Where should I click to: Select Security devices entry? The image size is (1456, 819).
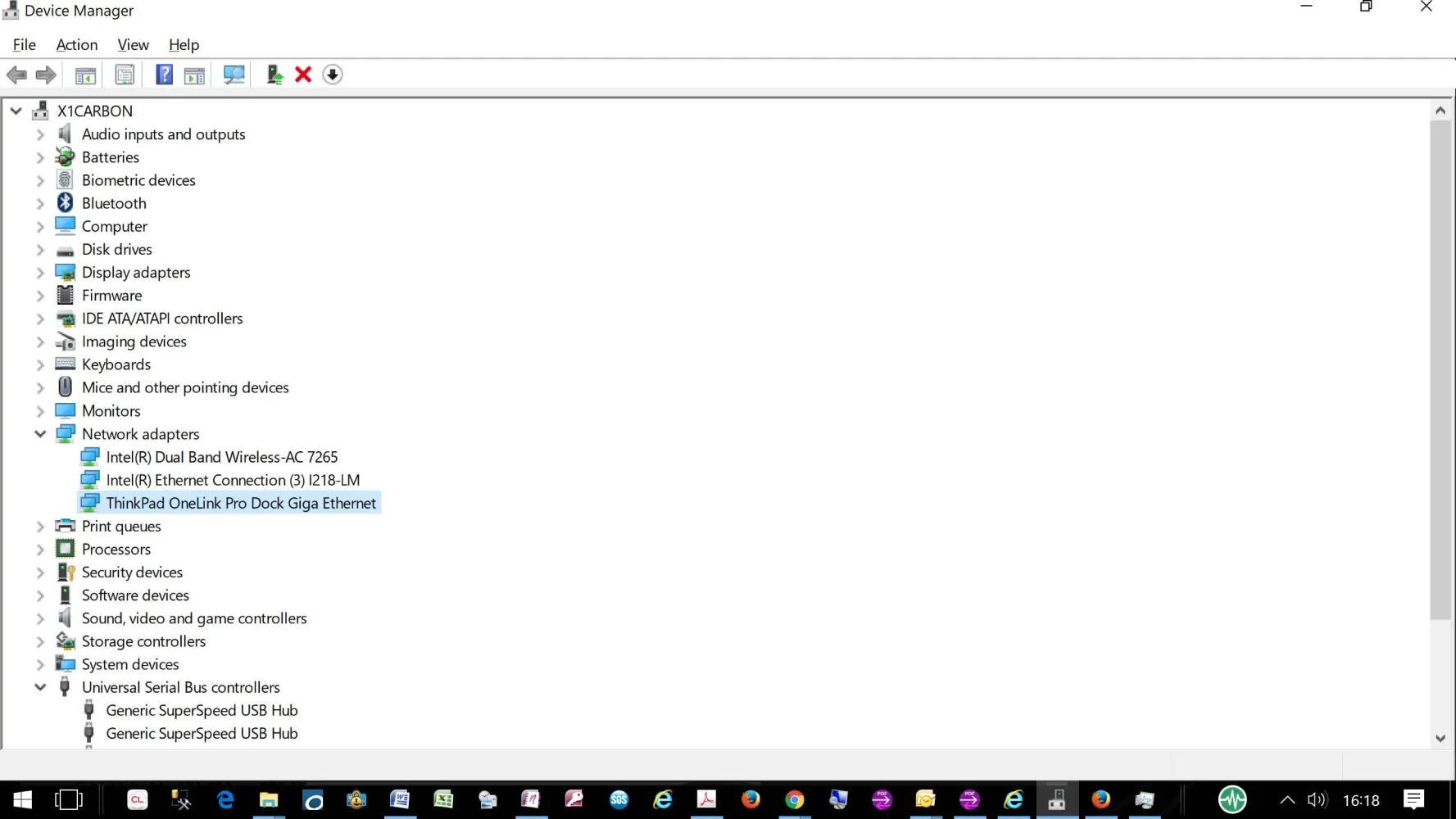[x=132, y=572]
